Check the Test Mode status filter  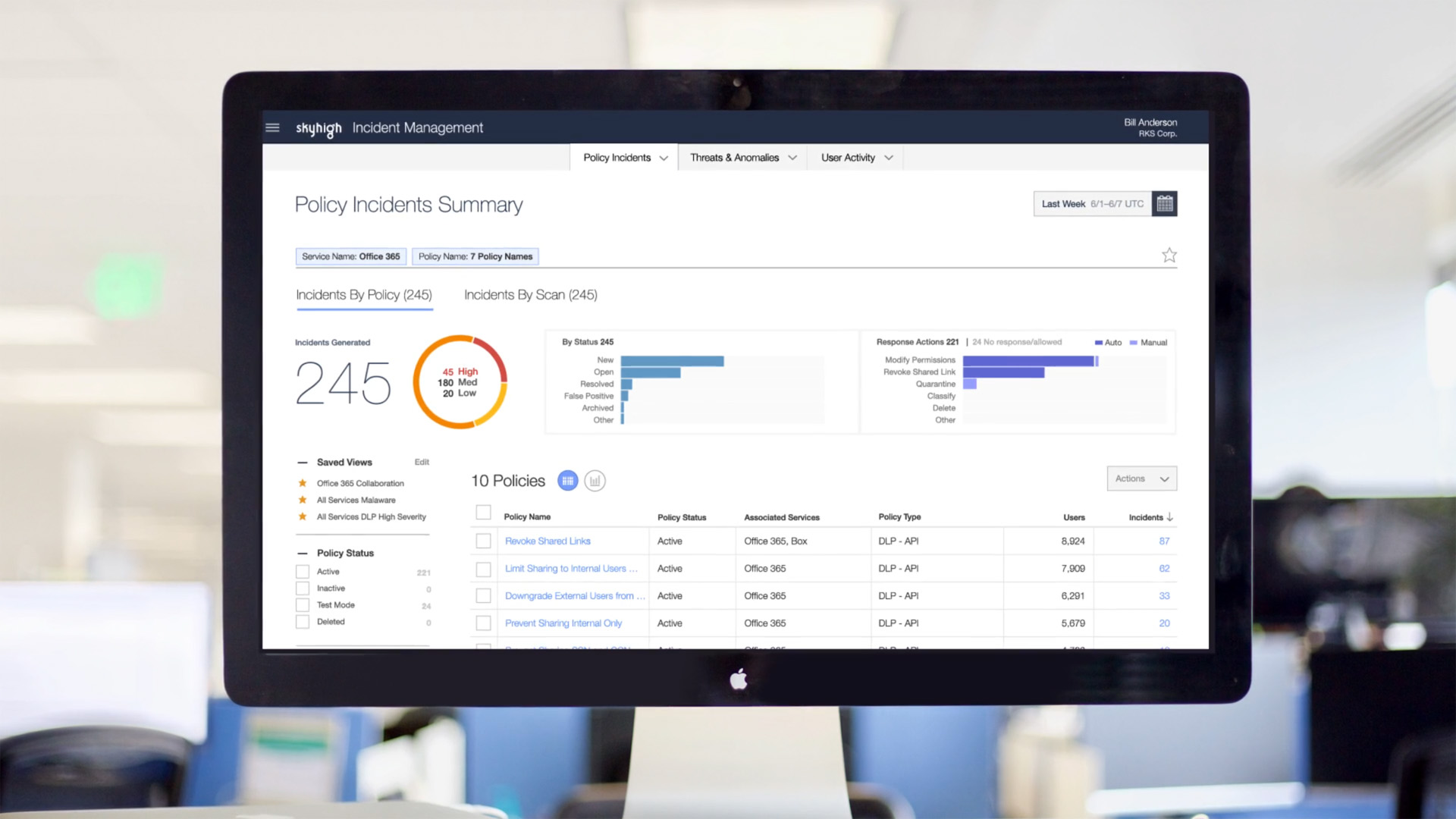(303, 605)
